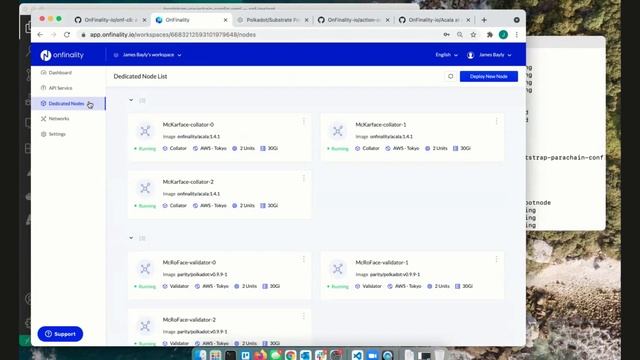Refresh the dedicated node list
The width and height of the screenshot is (640, 360).
[451, 76]
